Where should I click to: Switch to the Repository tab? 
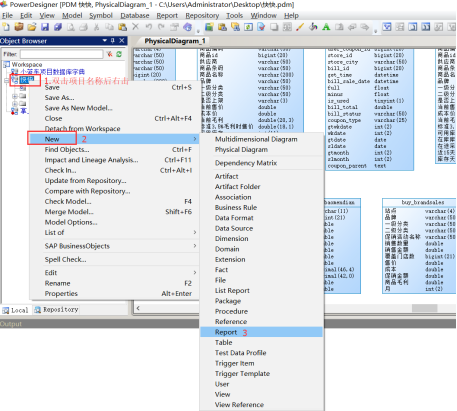[56, 310]
